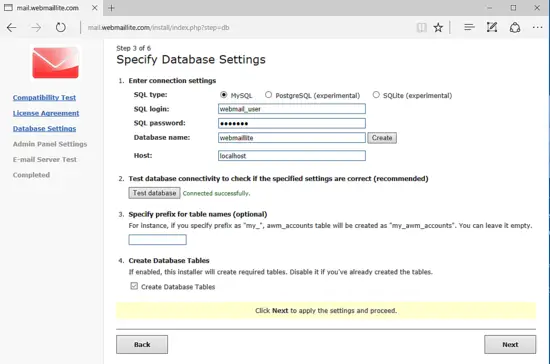The image size is (550, 364).
Task: Click the Back button
Action: (142, 344)
